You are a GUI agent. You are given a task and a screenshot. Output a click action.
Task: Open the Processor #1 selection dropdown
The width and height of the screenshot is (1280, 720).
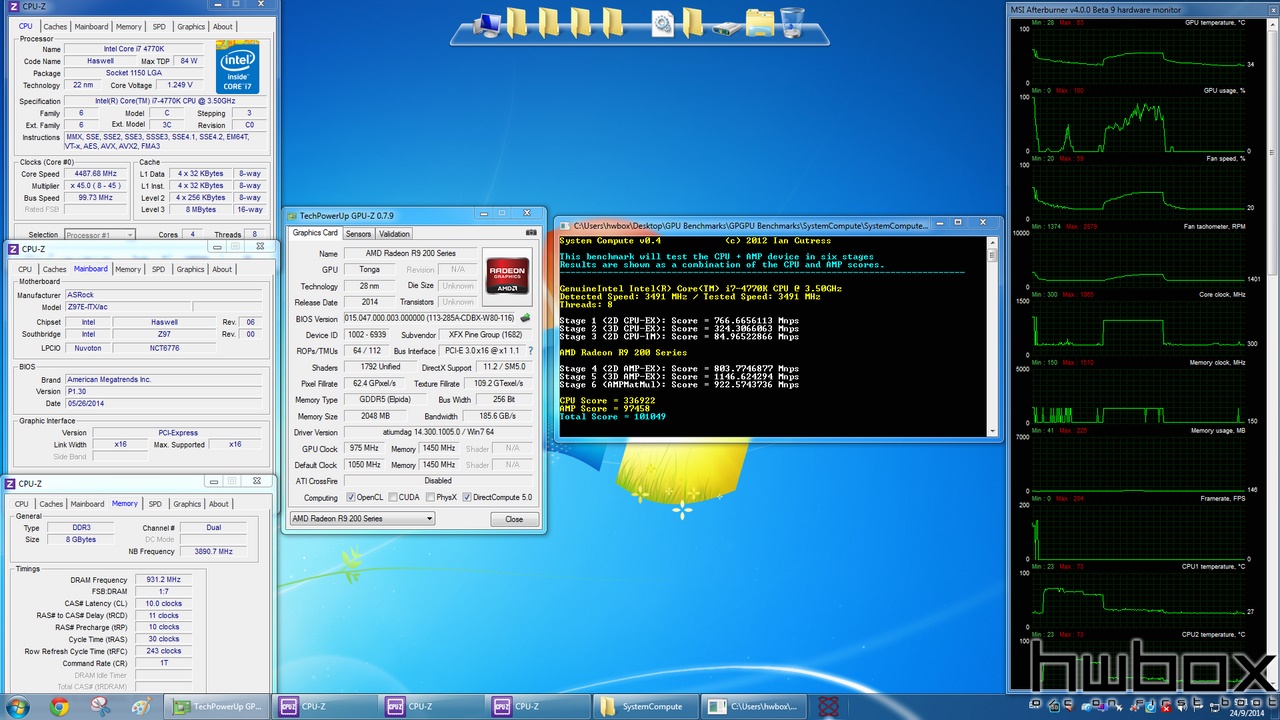click(x=101, y=235)
